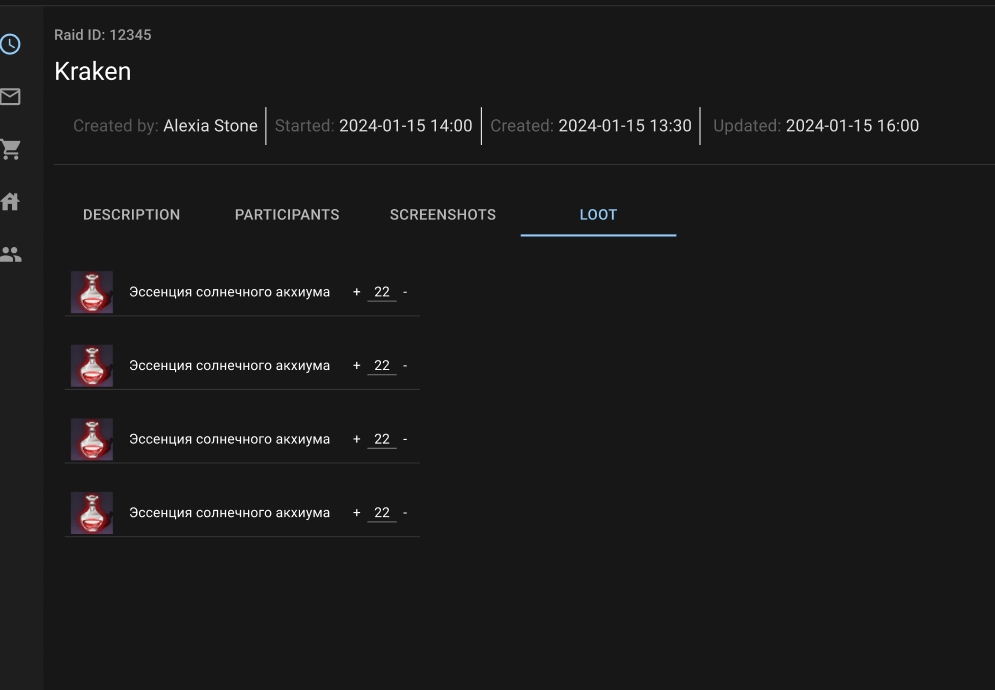The width and height of the screenshot is (995, 690).
Task: Open the Screenshots tab
Action: pos(443,215)
